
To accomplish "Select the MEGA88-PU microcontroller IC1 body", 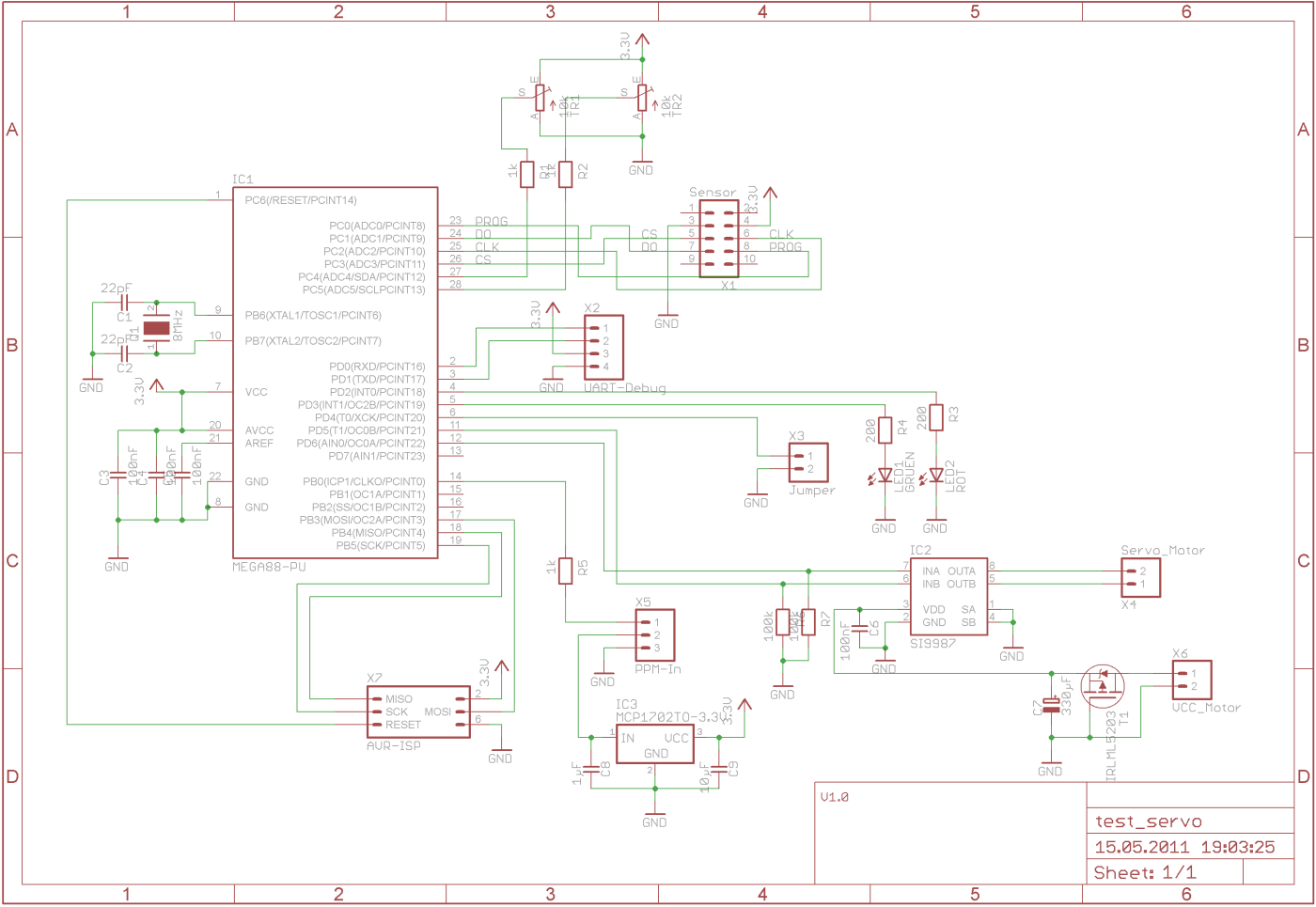I will 336,372.
